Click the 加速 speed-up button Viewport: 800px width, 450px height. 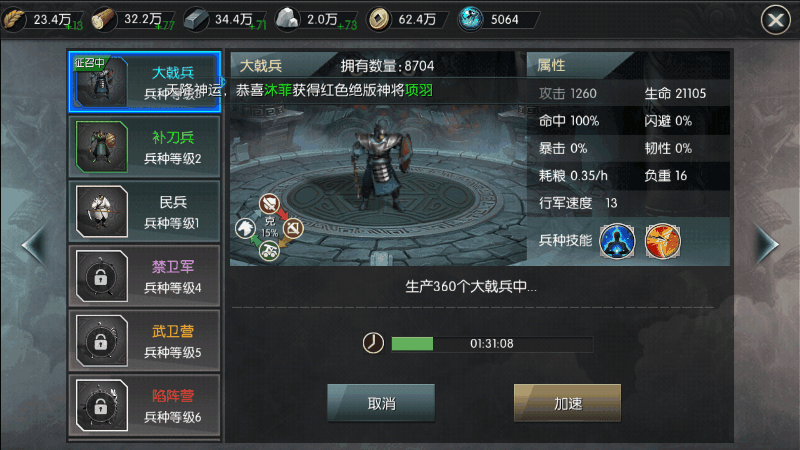(567, 403)
